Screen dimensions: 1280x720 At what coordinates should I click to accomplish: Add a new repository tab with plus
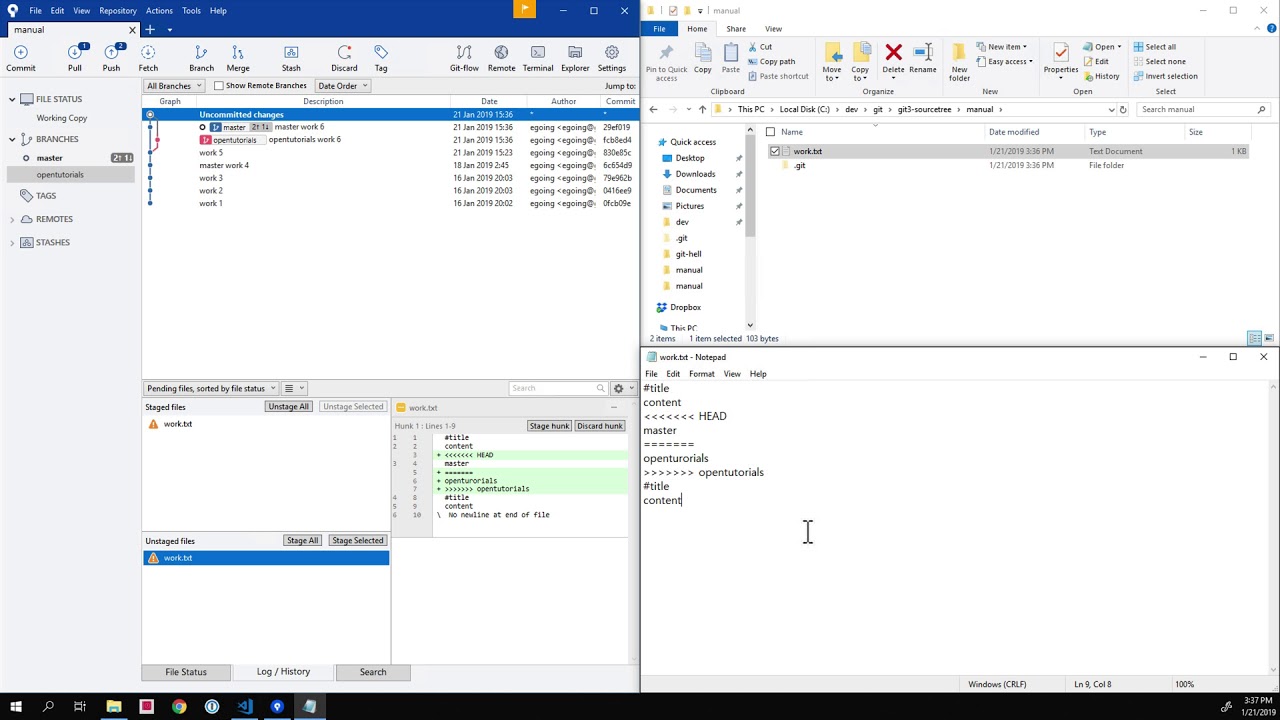[150, 29]
